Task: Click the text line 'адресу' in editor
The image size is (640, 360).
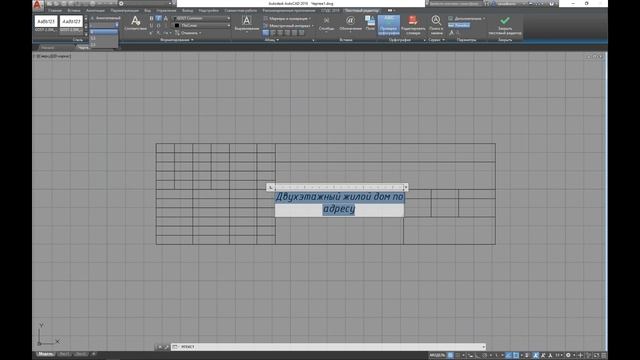Action: click(x=339, y=209)
